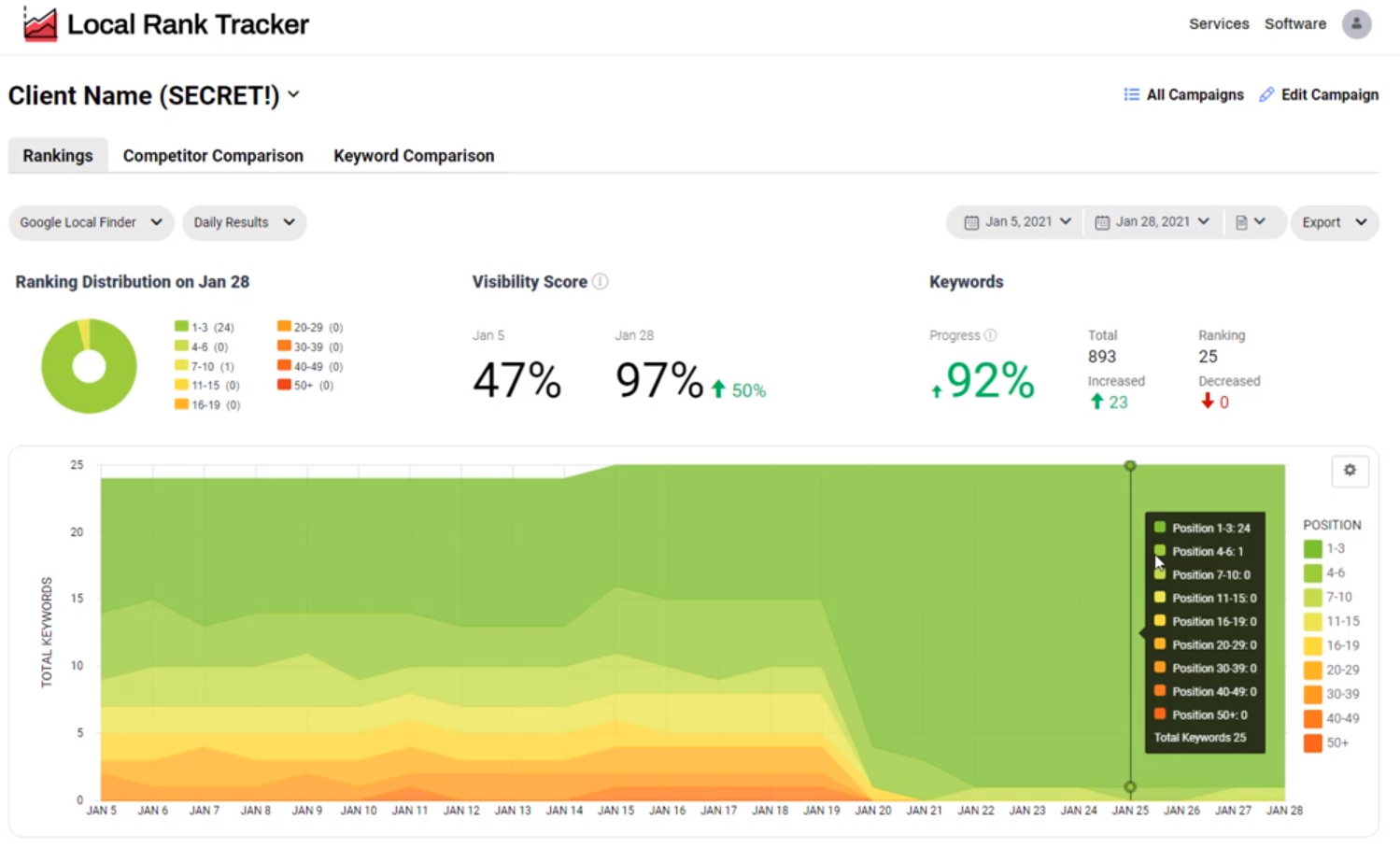Go to the Services link
The width and height of the screenshot is (1400, 848).
pyautogui.click(x=1218, y=24)
